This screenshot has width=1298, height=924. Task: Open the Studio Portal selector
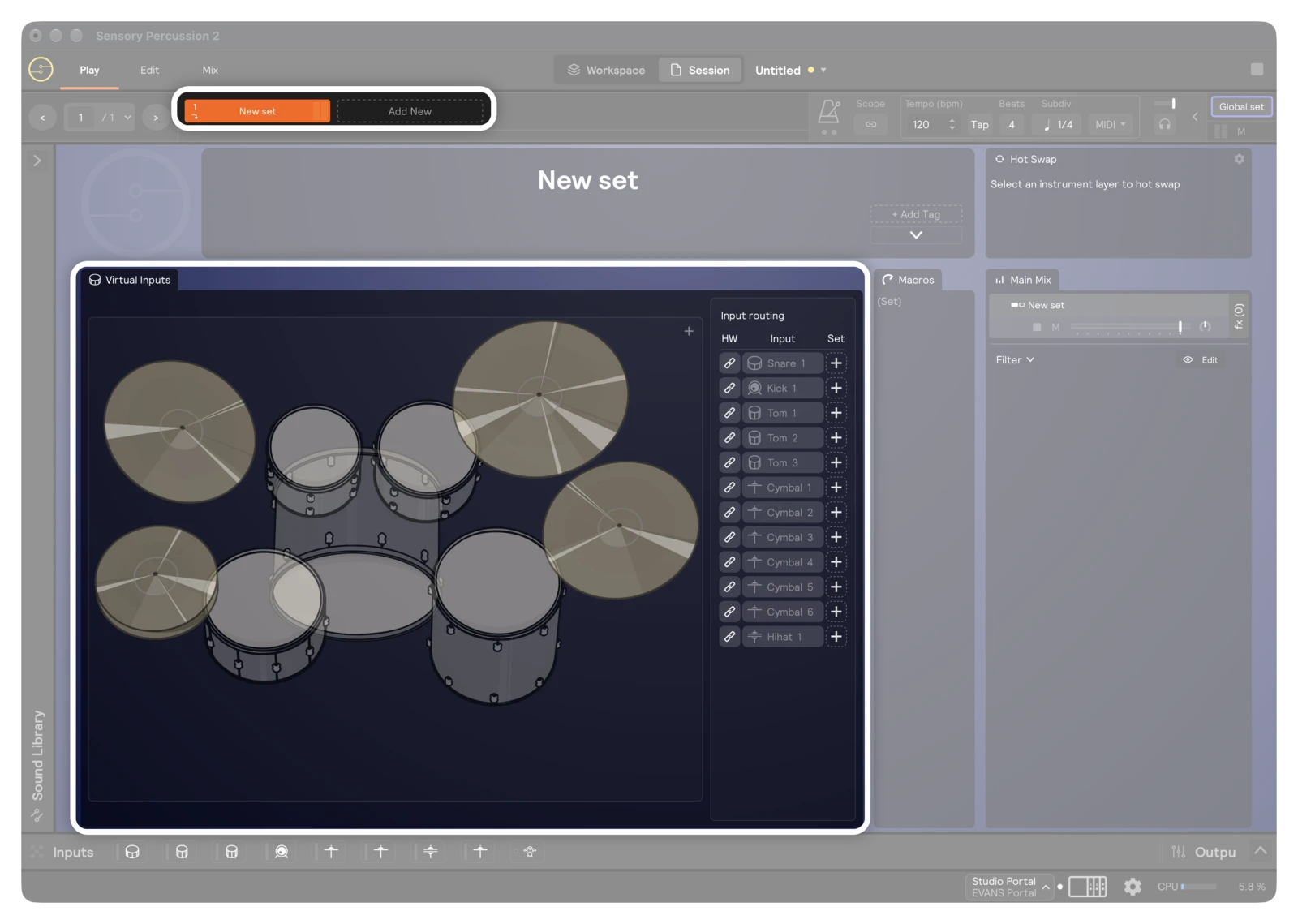tap(1010, 887)
